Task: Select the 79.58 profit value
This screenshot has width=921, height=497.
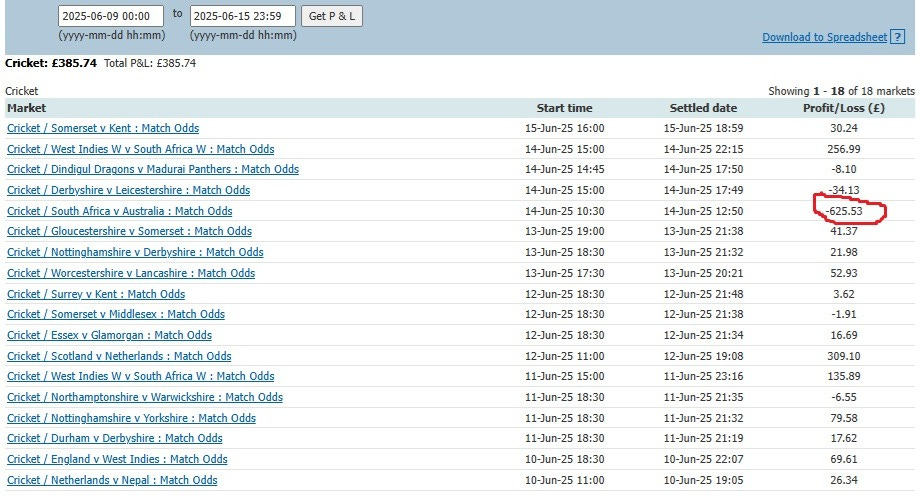Action: tap(844, 418)
